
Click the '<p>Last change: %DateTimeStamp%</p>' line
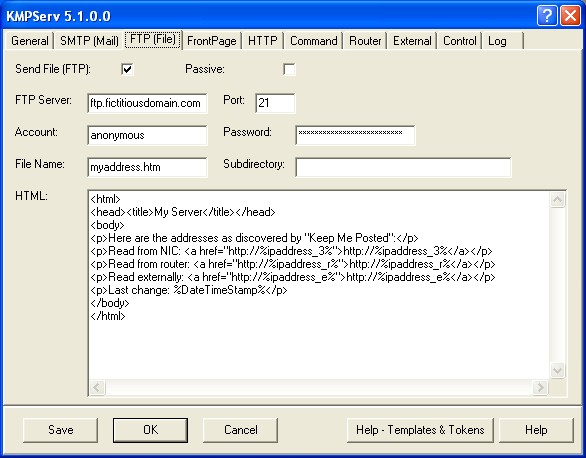(189, 290)
